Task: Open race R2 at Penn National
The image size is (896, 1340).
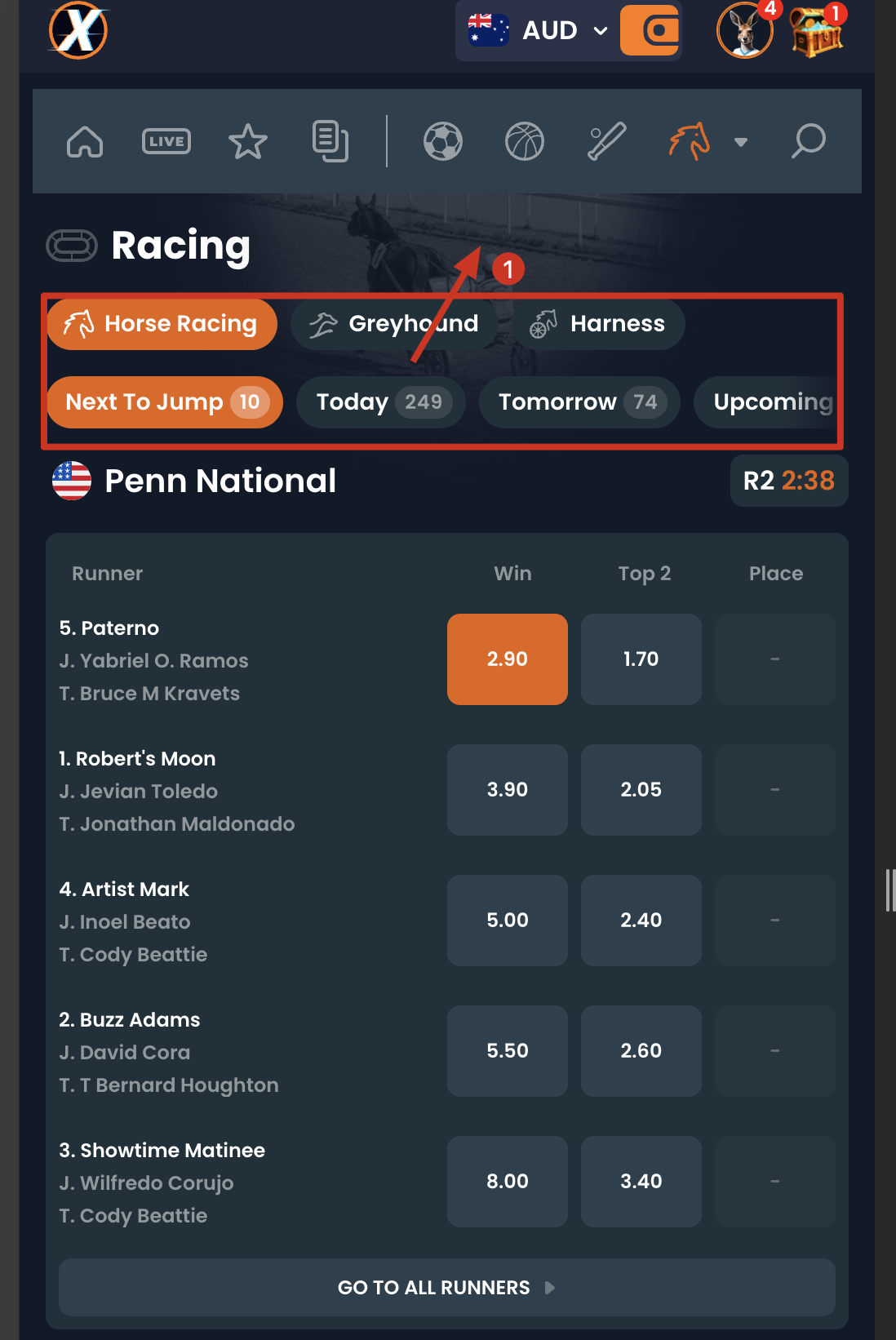Action: 788,481
